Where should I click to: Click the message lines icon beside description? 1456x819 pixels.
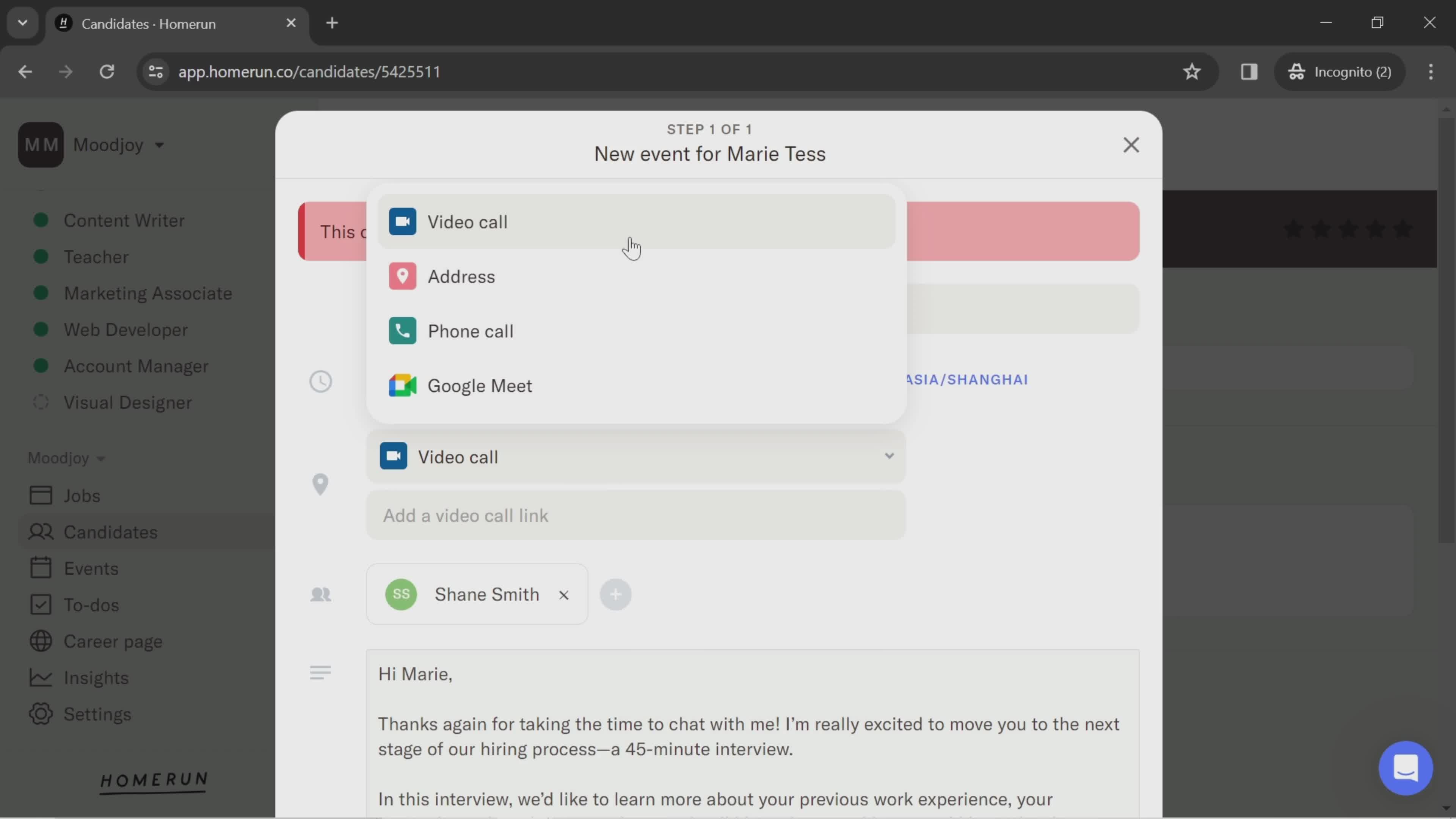pyautogui.click(x=320, y=673)
